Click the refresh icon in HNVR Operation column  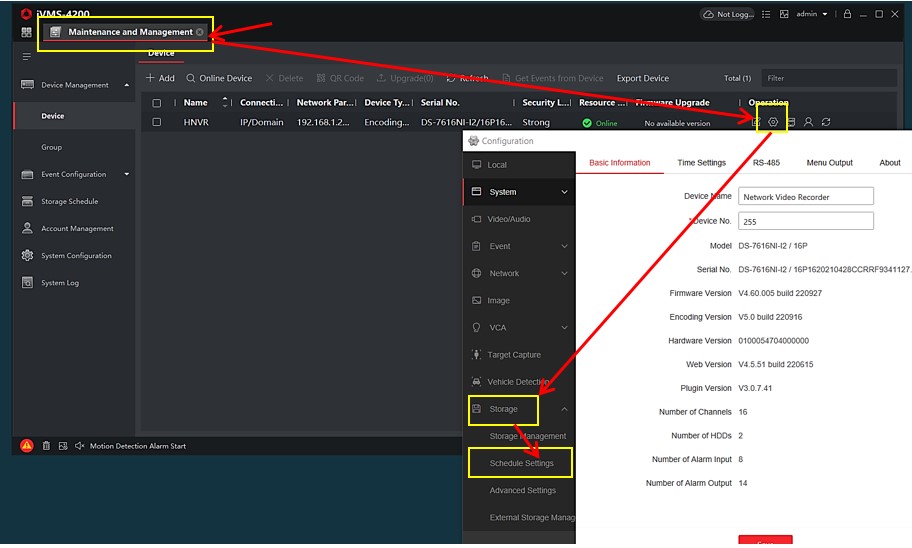826,122
